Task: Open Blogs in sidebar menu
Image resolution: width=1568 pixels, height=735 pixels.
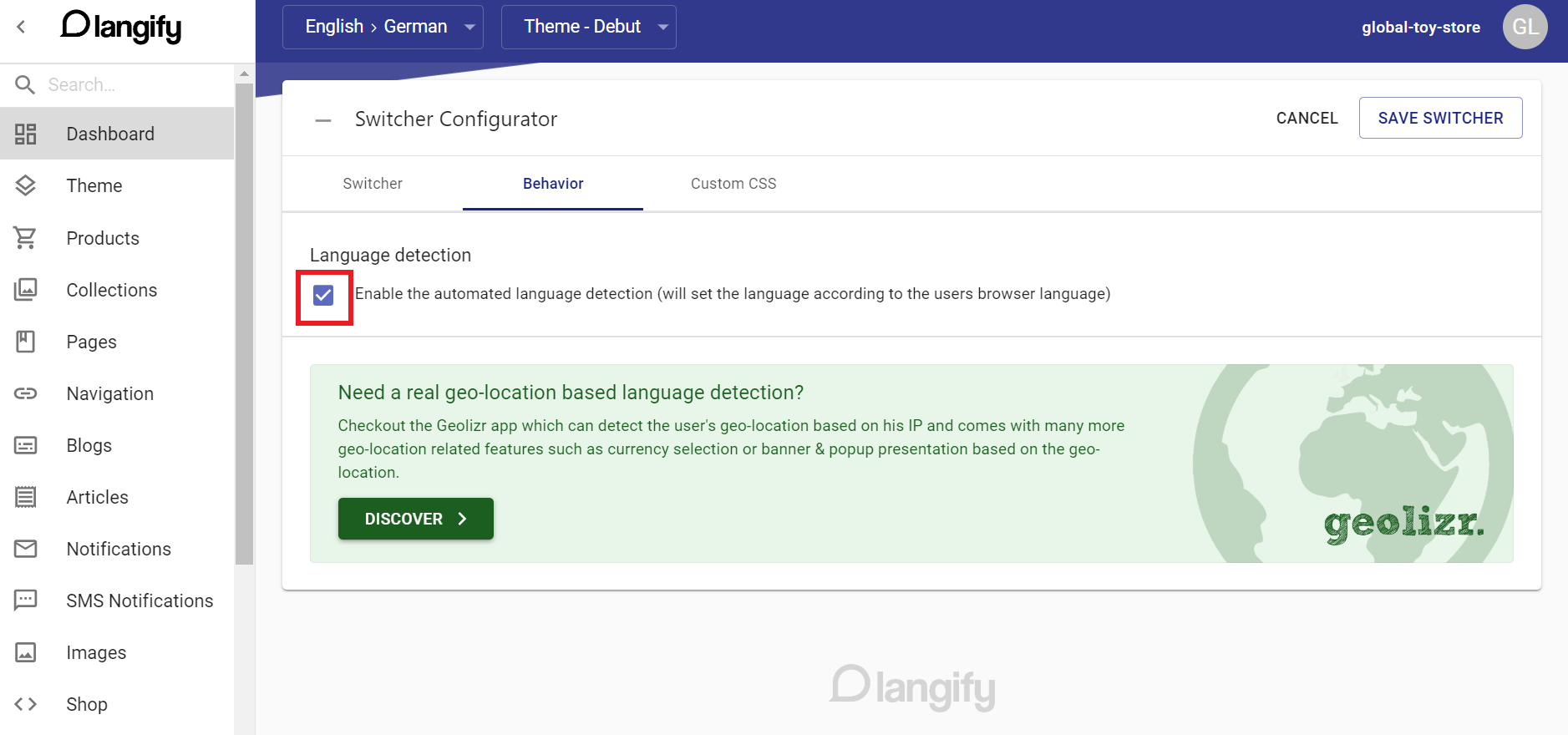Action: click(x=117, y=445)
